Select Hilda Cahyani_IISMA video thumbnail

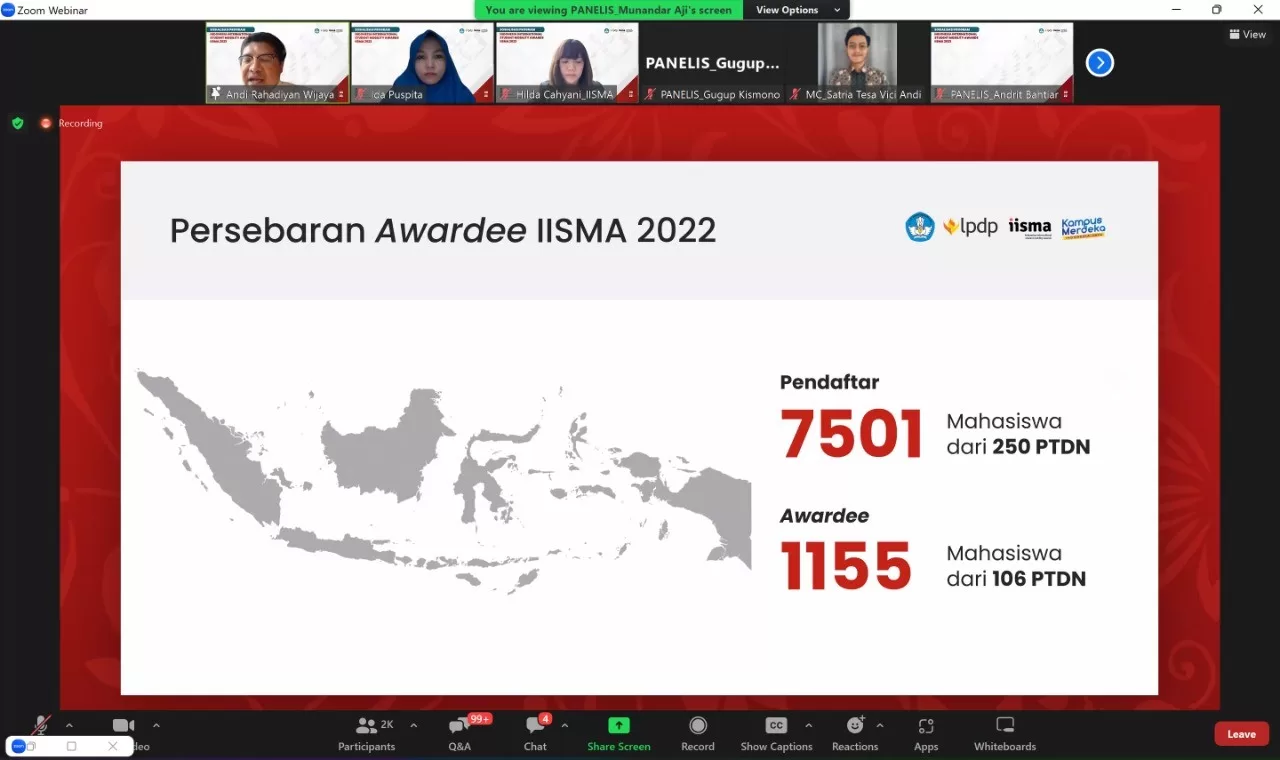tap(567, 62)
